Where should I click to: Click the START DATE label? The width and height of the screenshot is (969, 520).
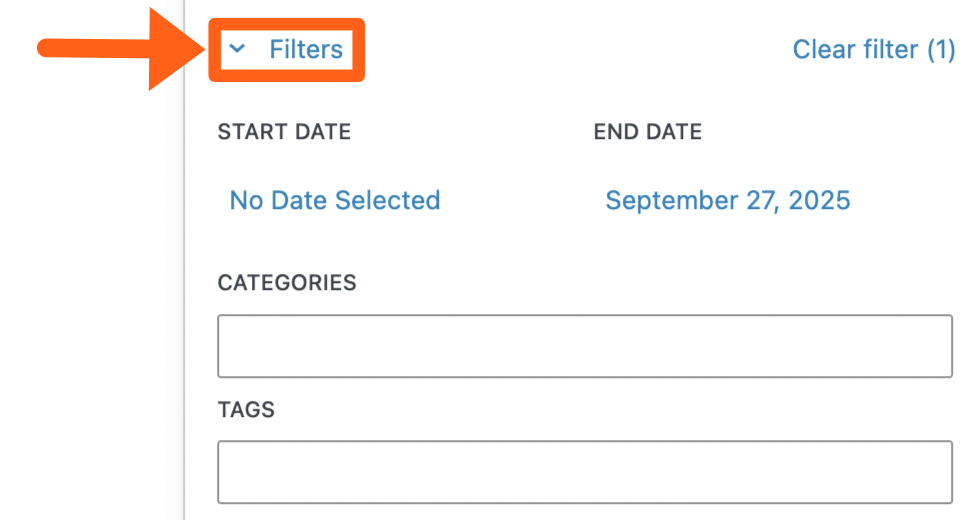[284, 132]
